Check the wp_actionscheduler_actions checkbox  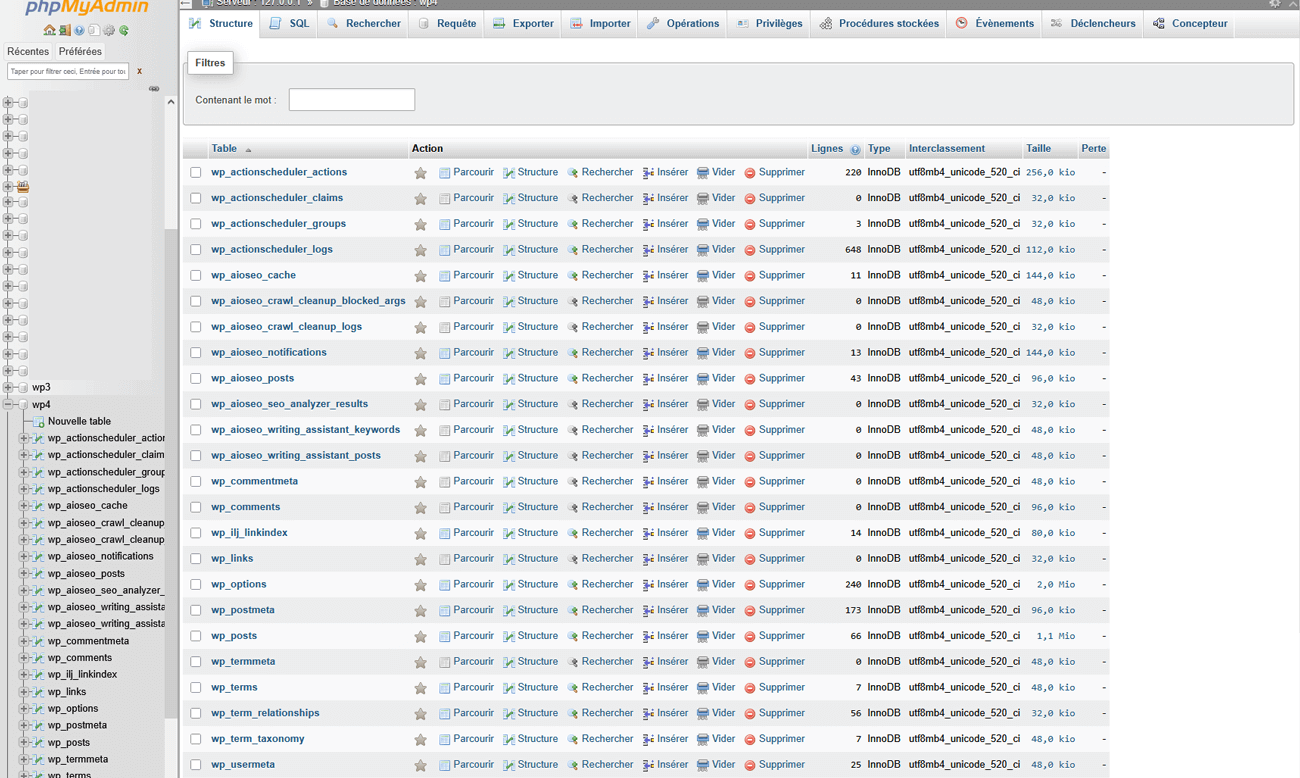pos(196,173)
